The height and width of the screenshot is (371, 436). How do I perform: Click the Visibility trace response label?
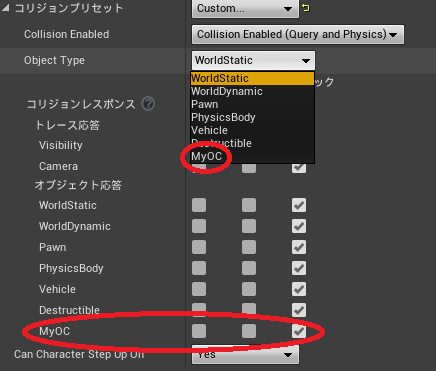click(x=61, y=145)
